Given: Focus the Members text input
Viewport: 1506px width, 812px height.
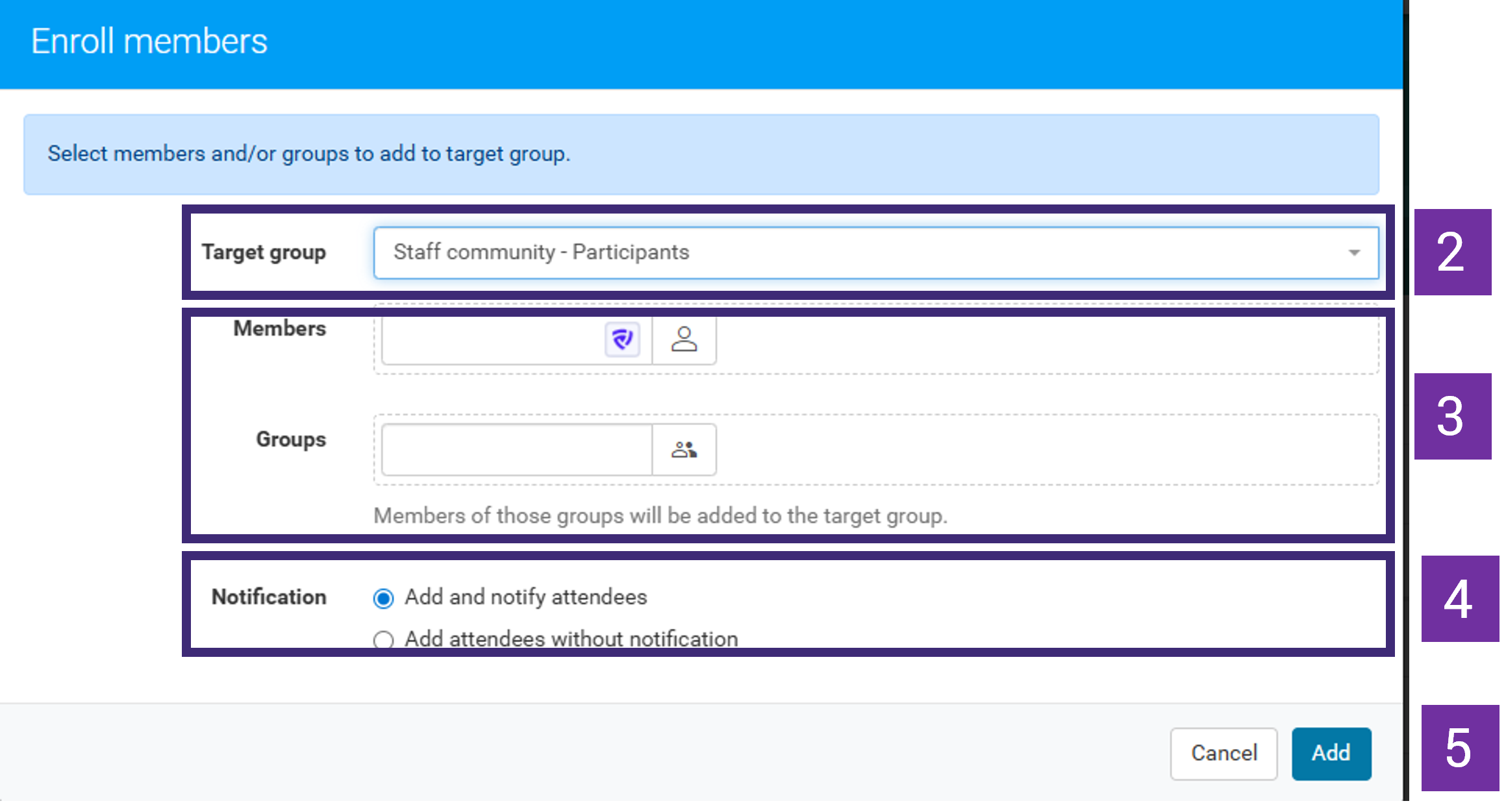Looking at the screenshot, I should [494, 339].
